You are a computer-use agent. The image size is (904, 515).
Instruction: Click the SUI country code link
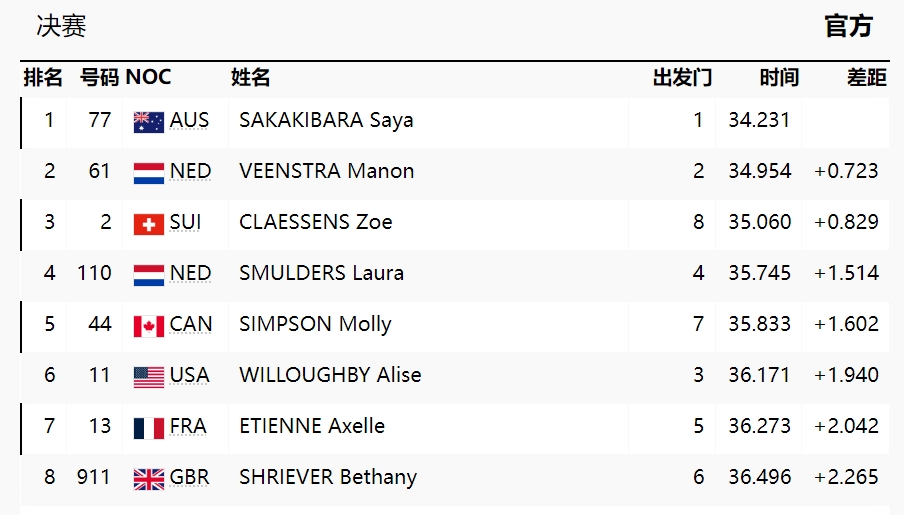tap(185, 223)
